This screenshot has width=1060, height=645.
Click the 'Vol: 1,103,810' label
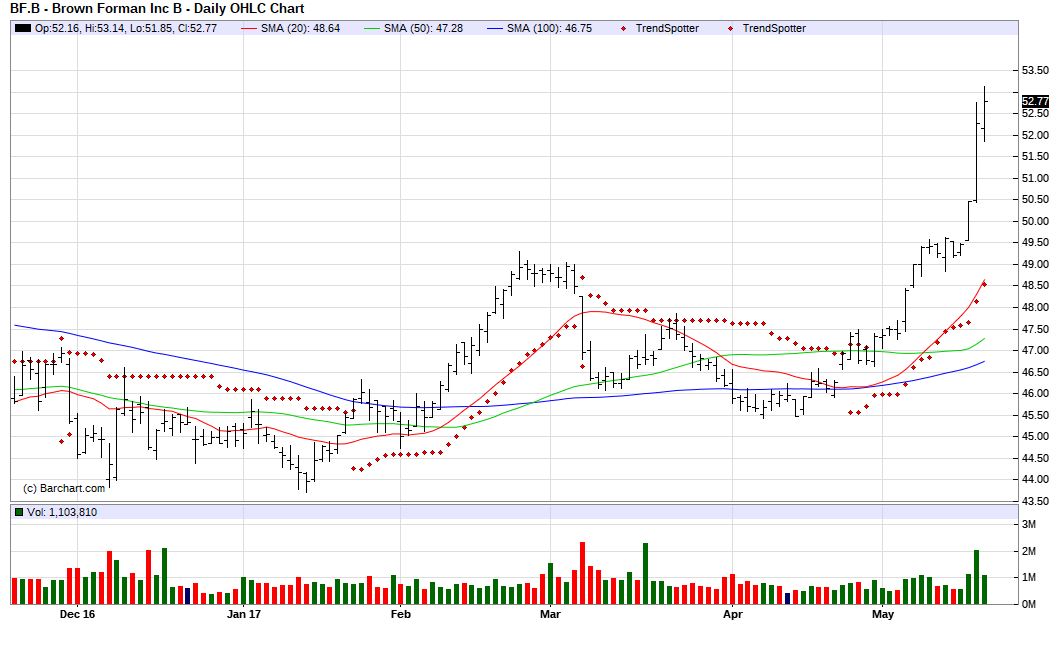click(62, 512)
